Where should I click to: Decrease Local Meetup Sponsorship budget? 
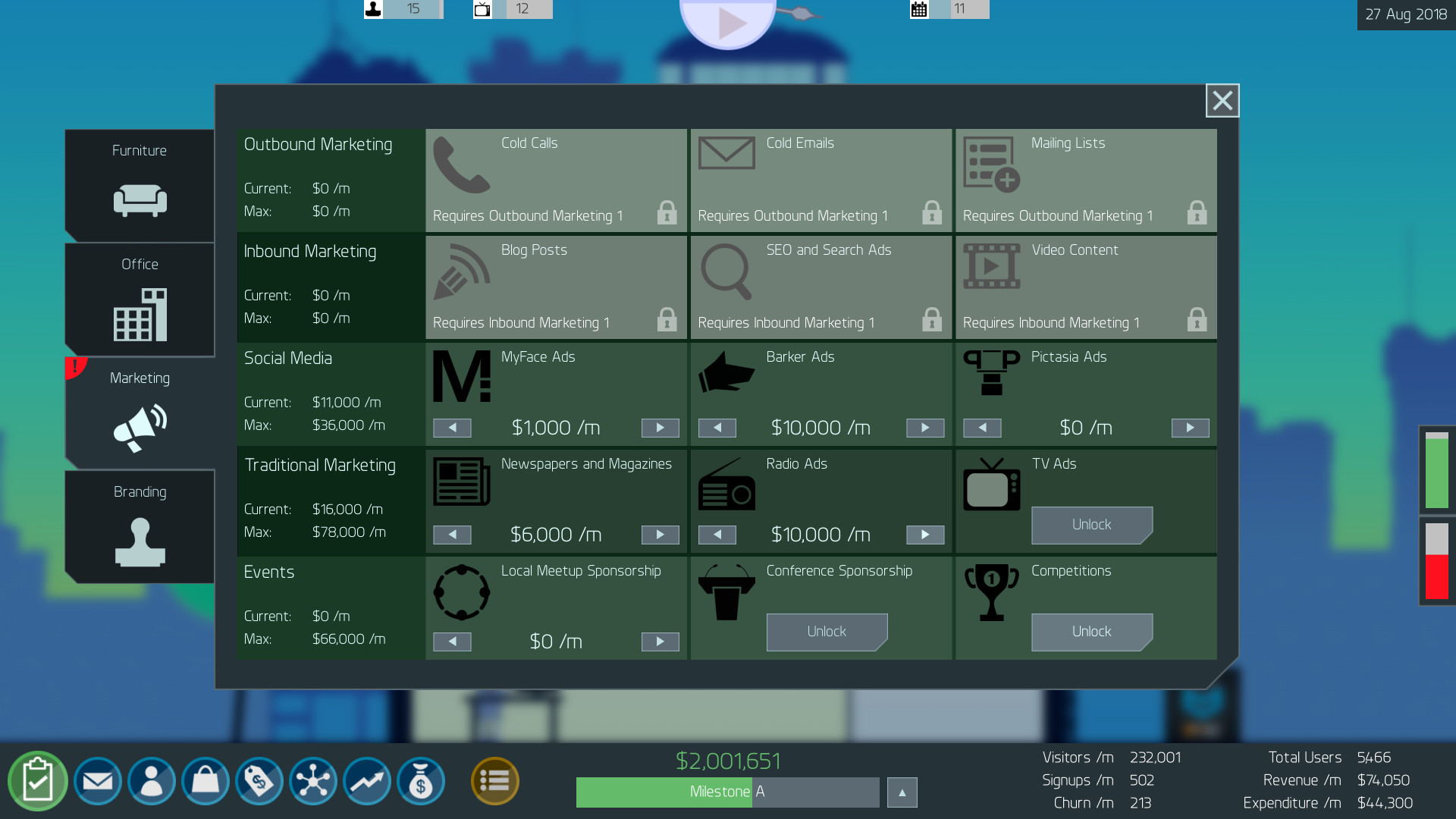(x=452, y=642)
